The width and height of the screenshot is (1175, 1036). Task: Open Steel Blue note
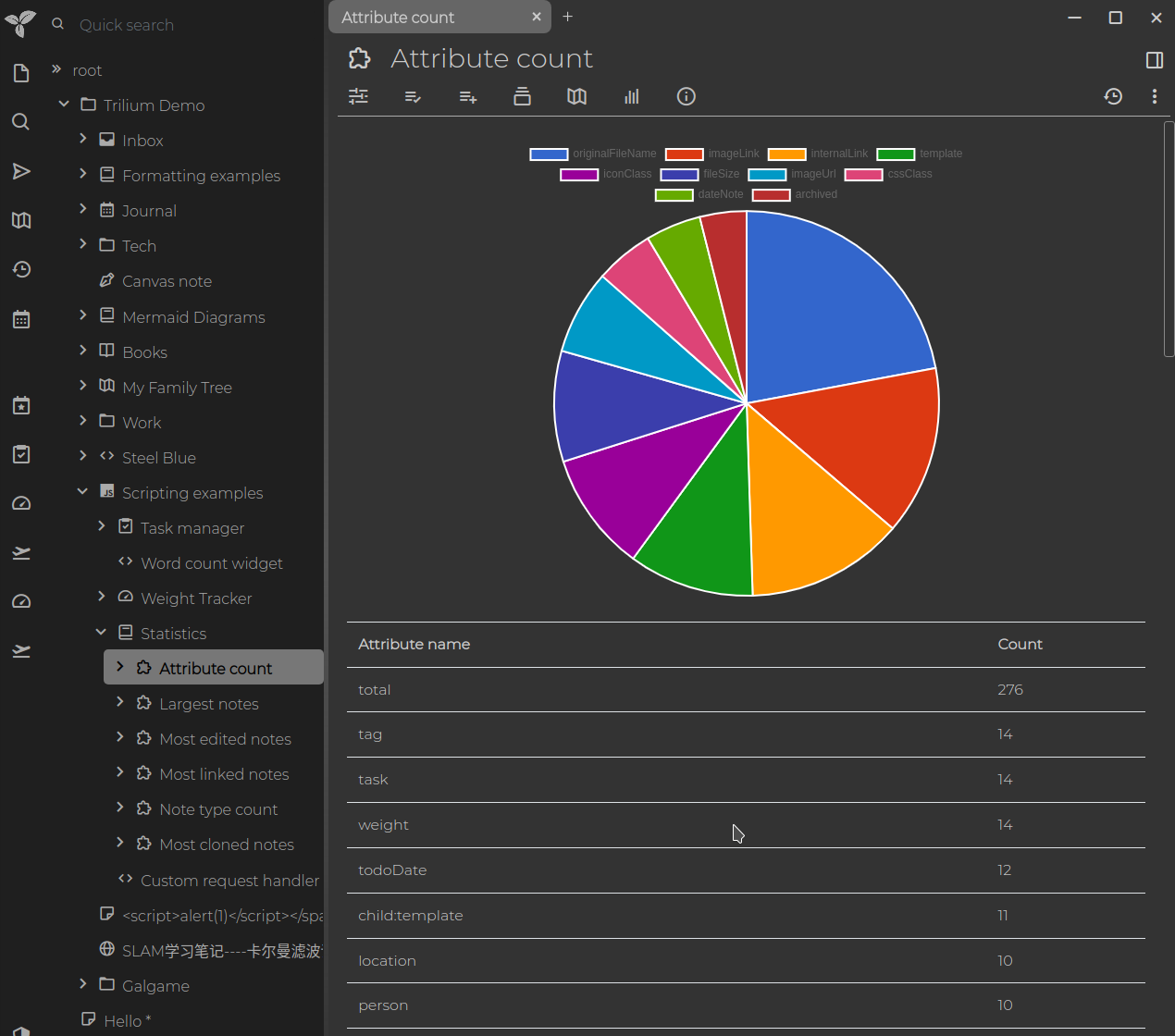coord(159,458)
